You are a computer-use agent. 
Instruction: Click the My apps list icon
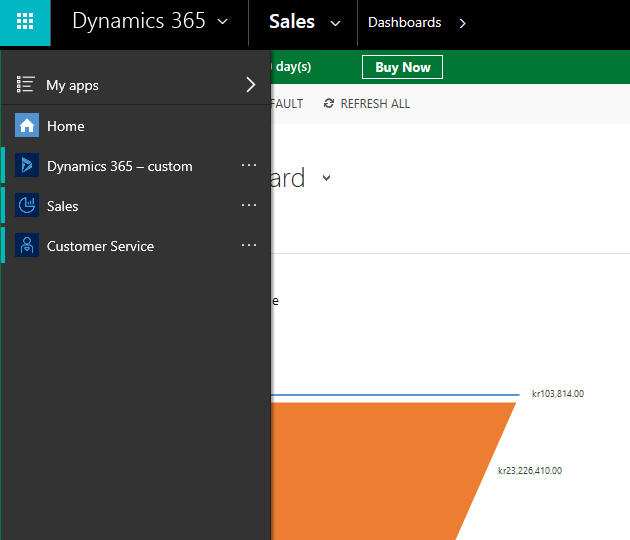[x=26, y=85]
